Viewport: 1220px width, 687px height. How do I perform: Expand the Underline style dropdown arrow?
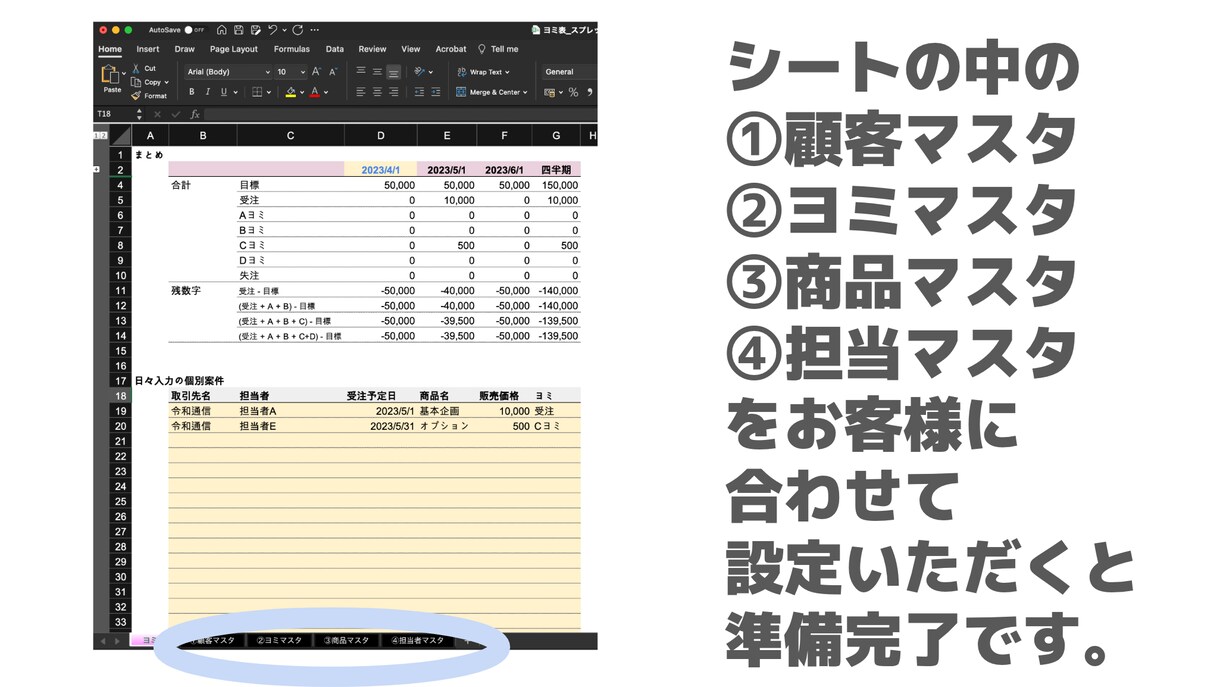[235, 93]
